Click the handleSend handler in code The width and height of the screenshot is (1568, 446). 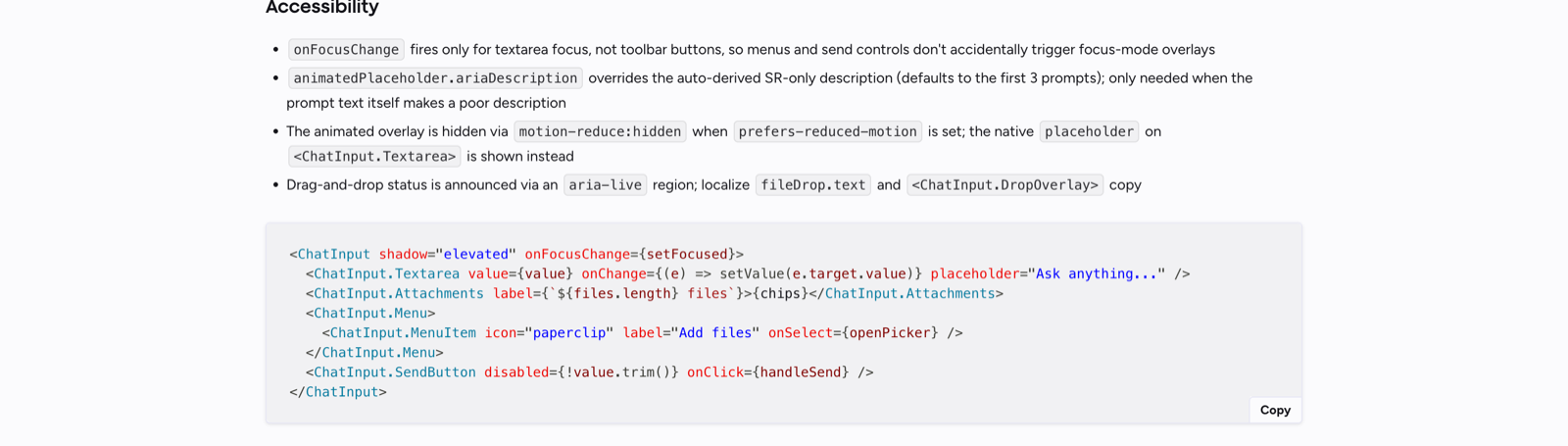click(x=801, y=372)
